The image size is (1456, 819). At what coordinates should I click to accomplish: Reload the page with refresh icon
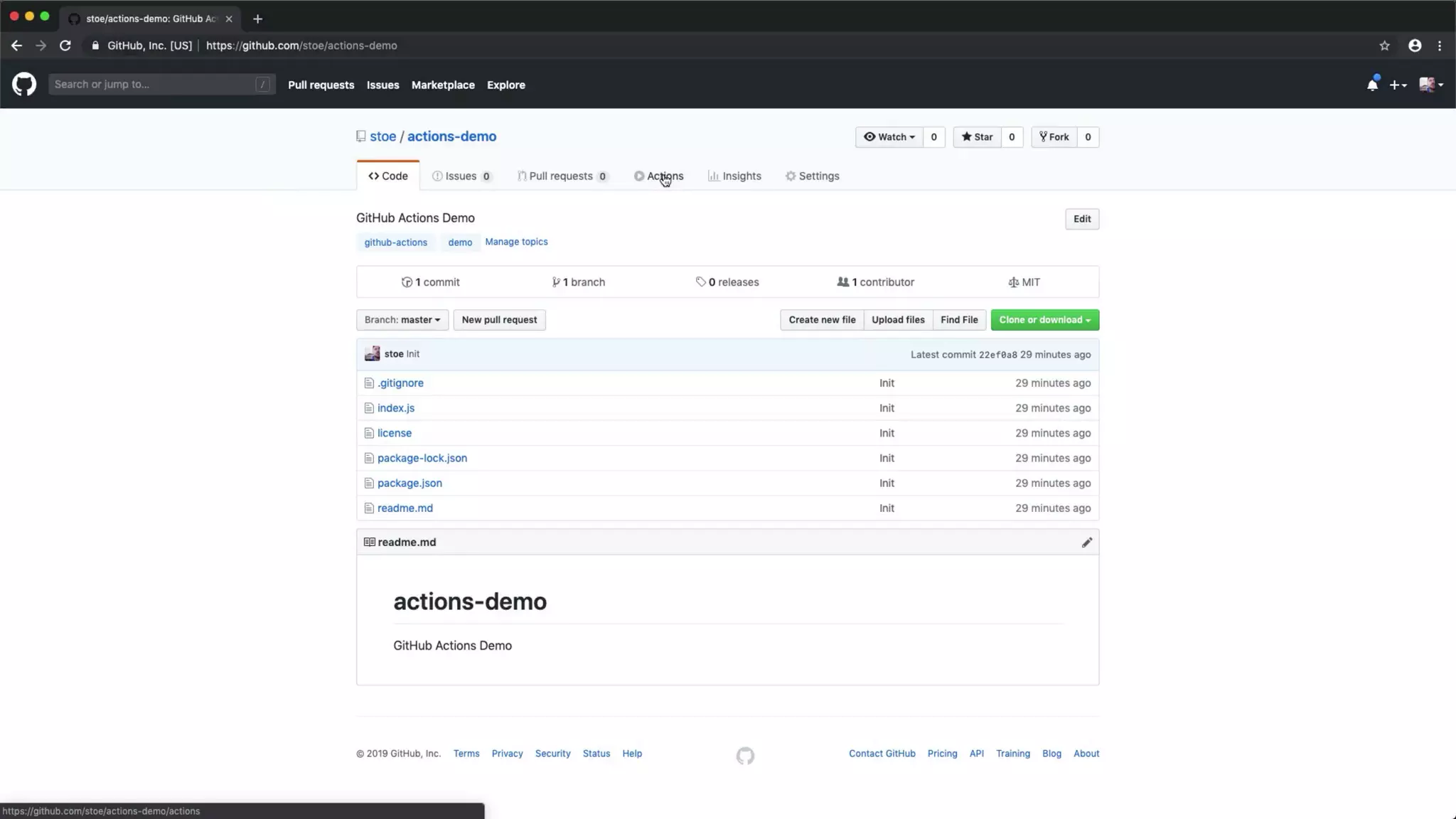tap(65, 45)
